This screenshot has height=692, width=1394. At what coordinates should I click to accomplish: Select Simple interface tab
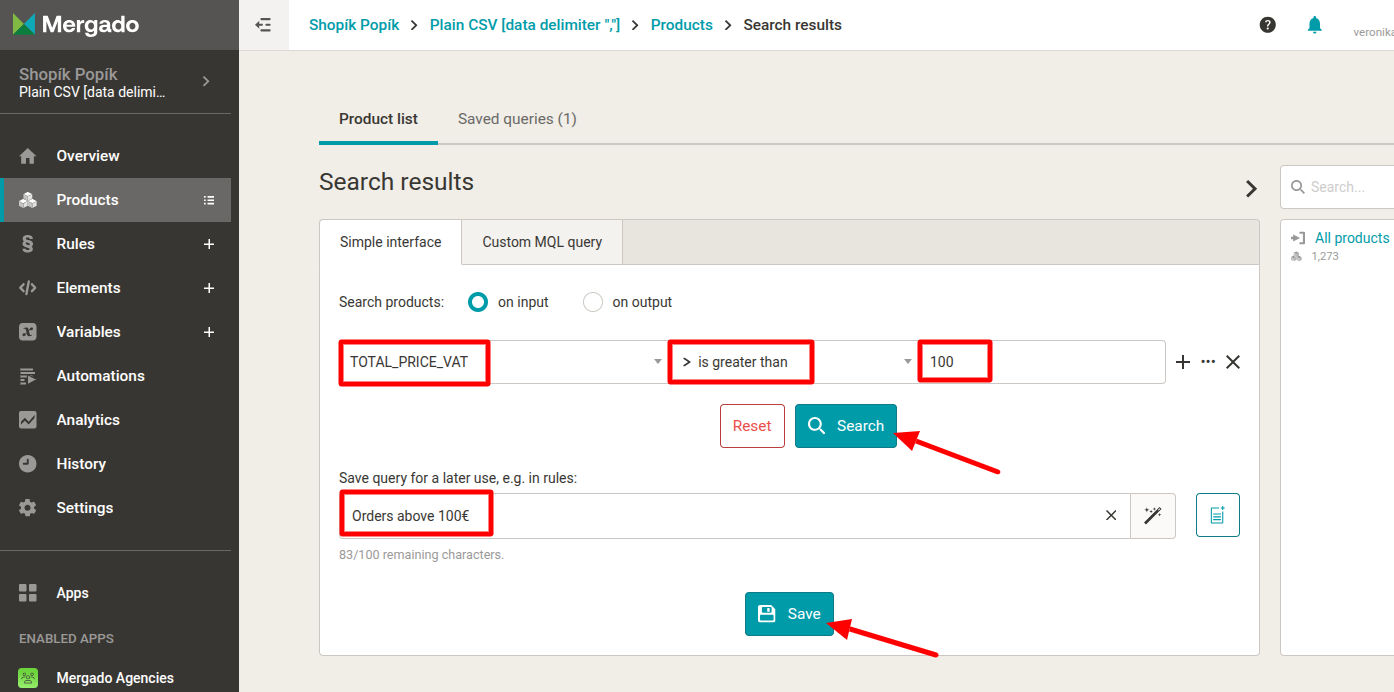point(391,242)
